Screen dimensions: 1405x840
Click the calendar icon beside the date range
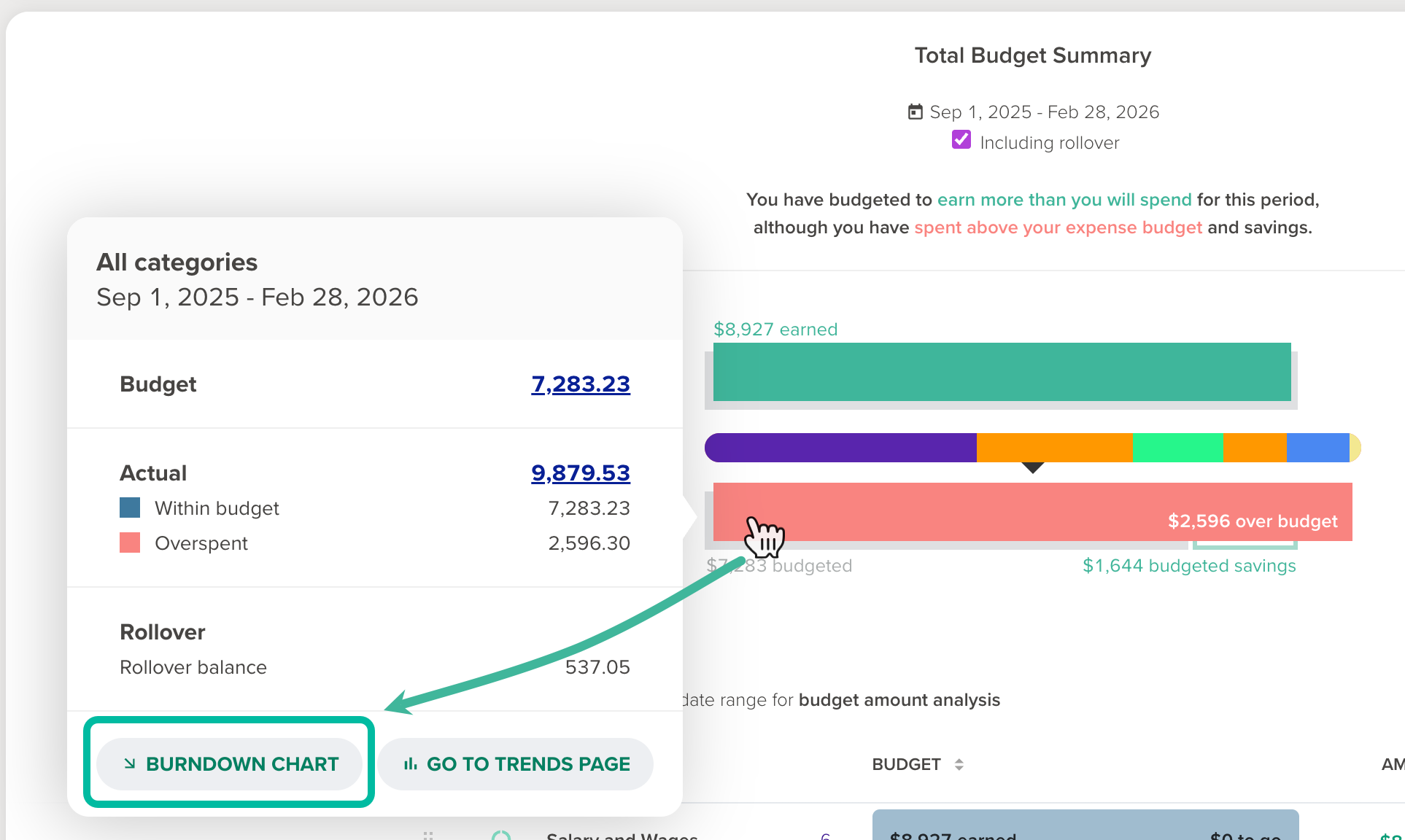click(x=915, y=112)
